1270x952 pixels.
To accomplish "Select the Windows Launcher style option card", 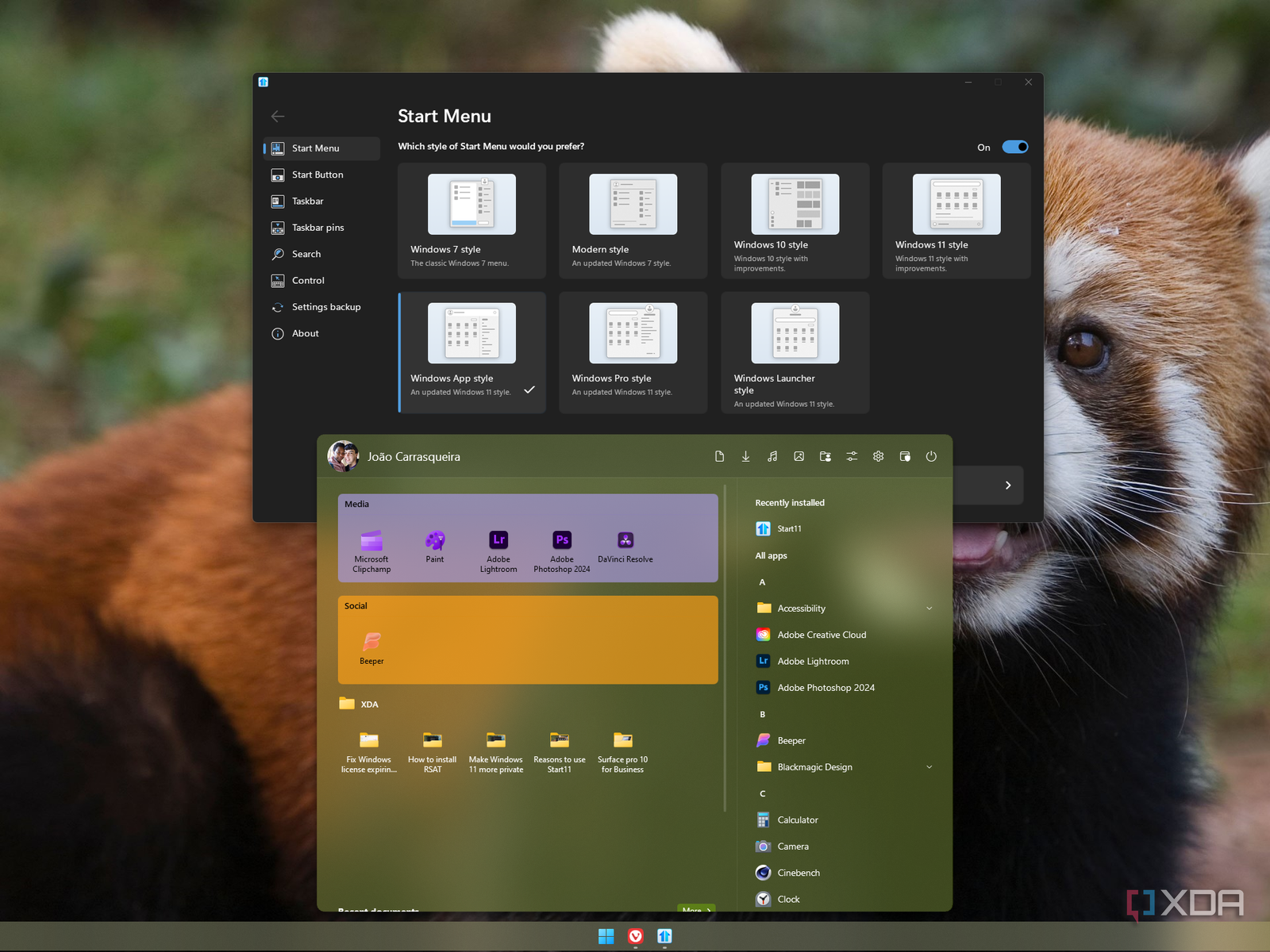I will click(x=795, y=352).
